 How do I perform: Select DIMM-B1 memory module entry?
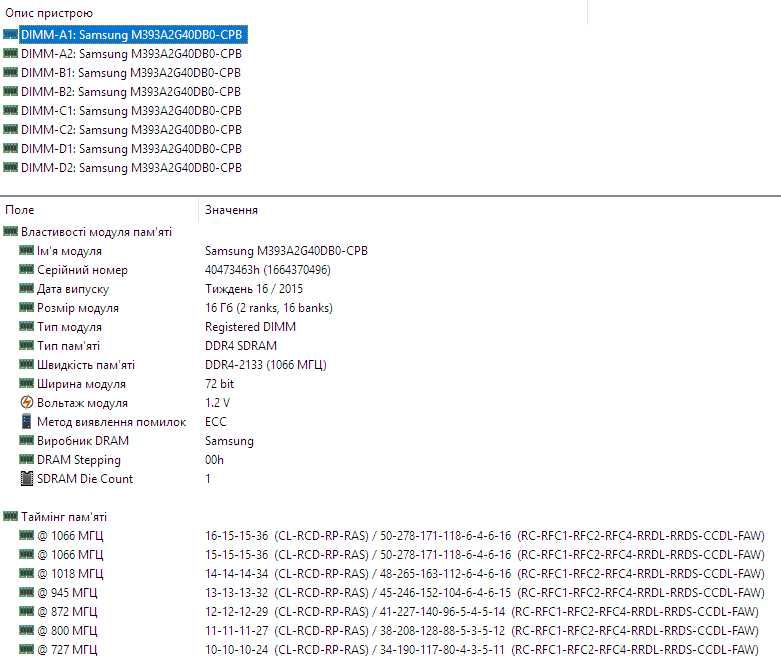pyautogui.click(x=130, y=73)
